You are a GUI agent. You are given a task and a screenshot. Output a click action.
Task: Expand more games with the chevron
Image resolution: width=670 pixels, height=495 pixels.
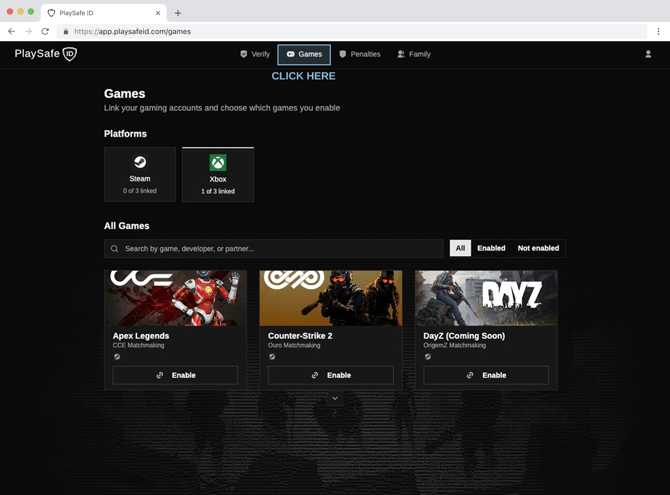(x=335, y=398)
